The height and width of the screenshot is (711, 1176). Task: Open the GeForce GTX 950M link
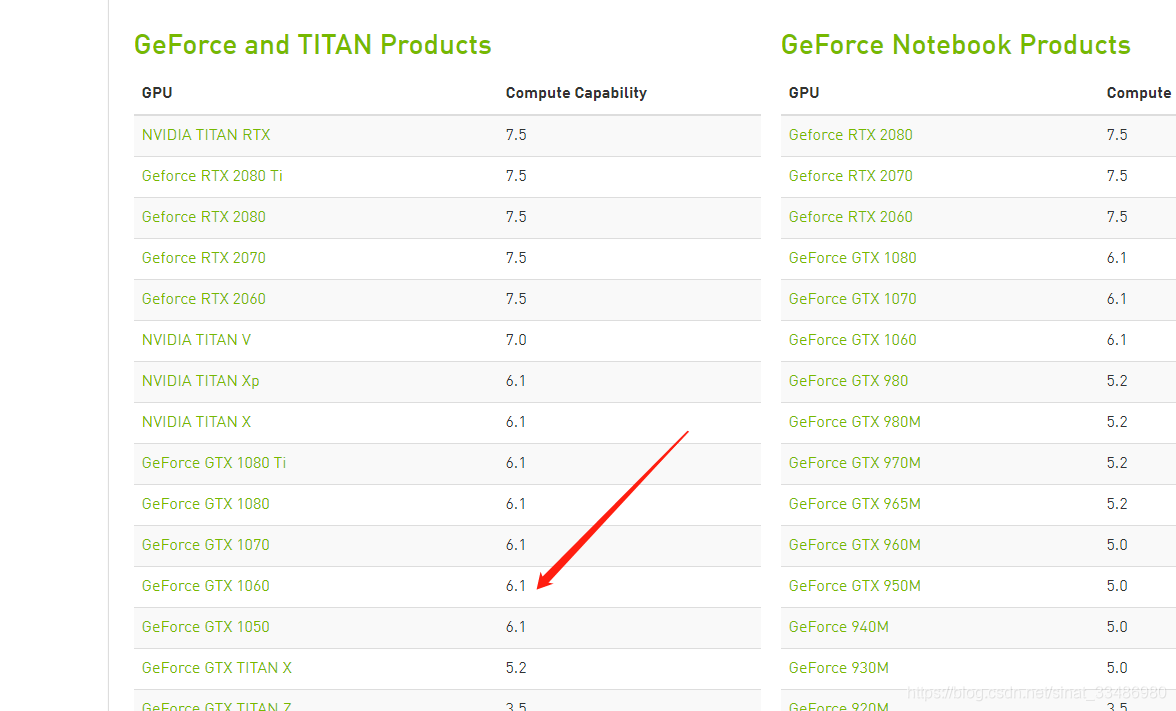(x=854, y=586)
